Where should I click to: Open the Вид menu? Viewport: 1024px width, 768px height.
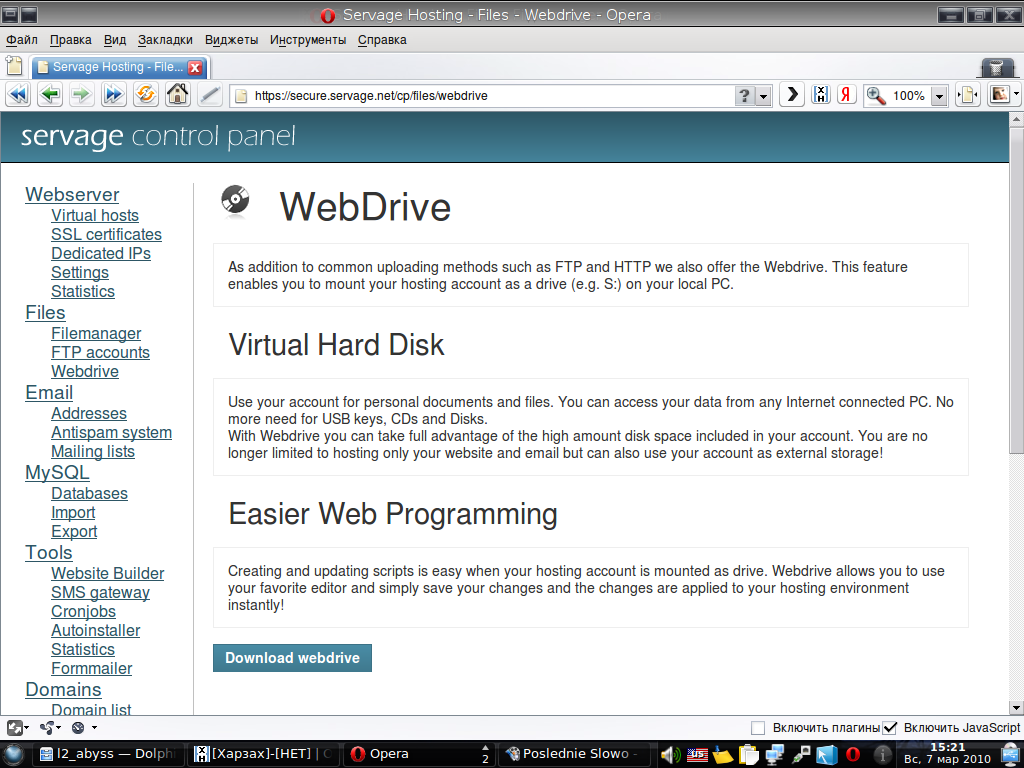pyautogui.click(x=115, y=40)
